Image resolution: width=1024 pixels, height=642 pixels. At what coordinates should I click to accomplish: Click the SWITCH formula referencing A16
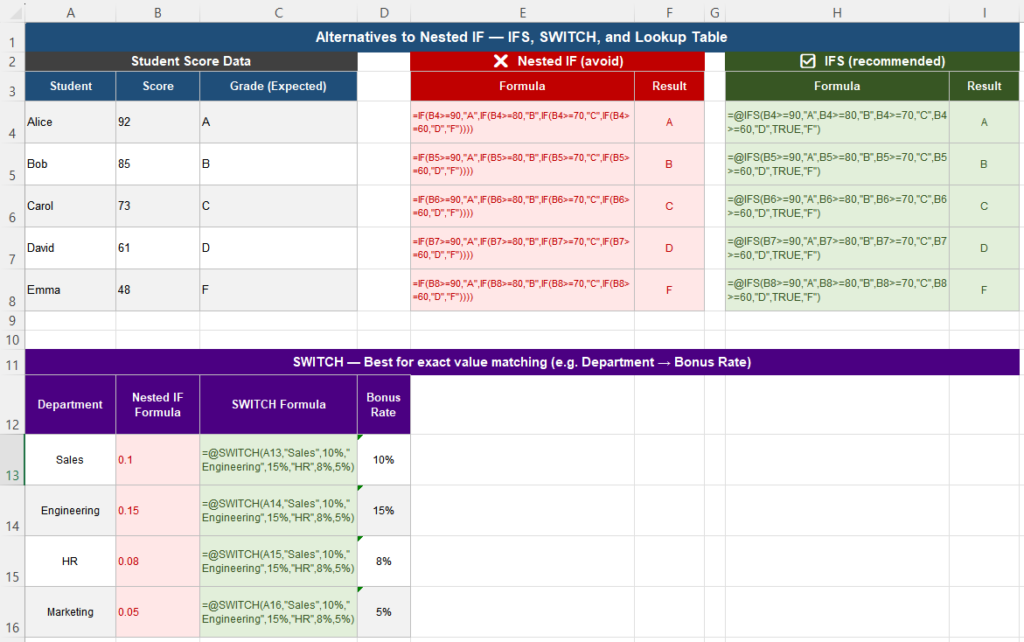click(x=278, y=612)
